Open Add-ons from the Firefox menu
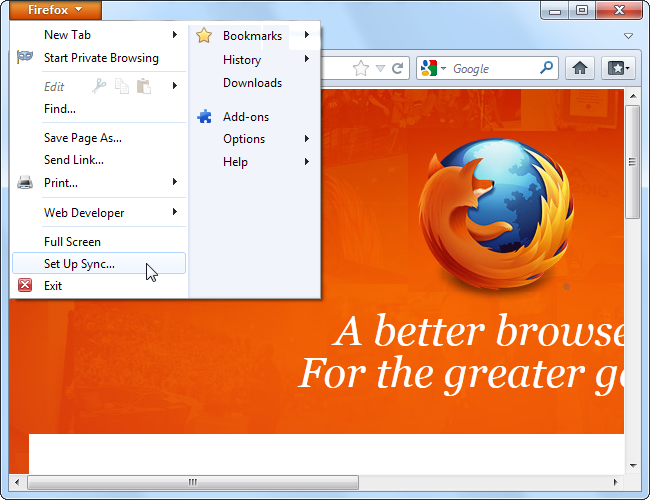The image size is (650, 500). click(245, 117)
